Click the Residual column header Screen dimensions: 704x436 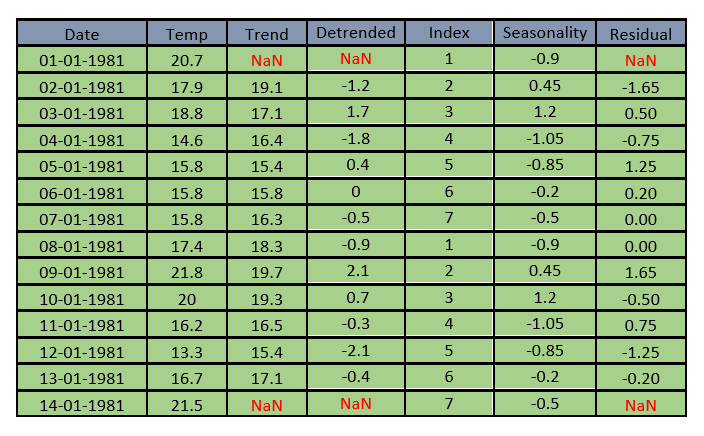[x=639, y=34]
